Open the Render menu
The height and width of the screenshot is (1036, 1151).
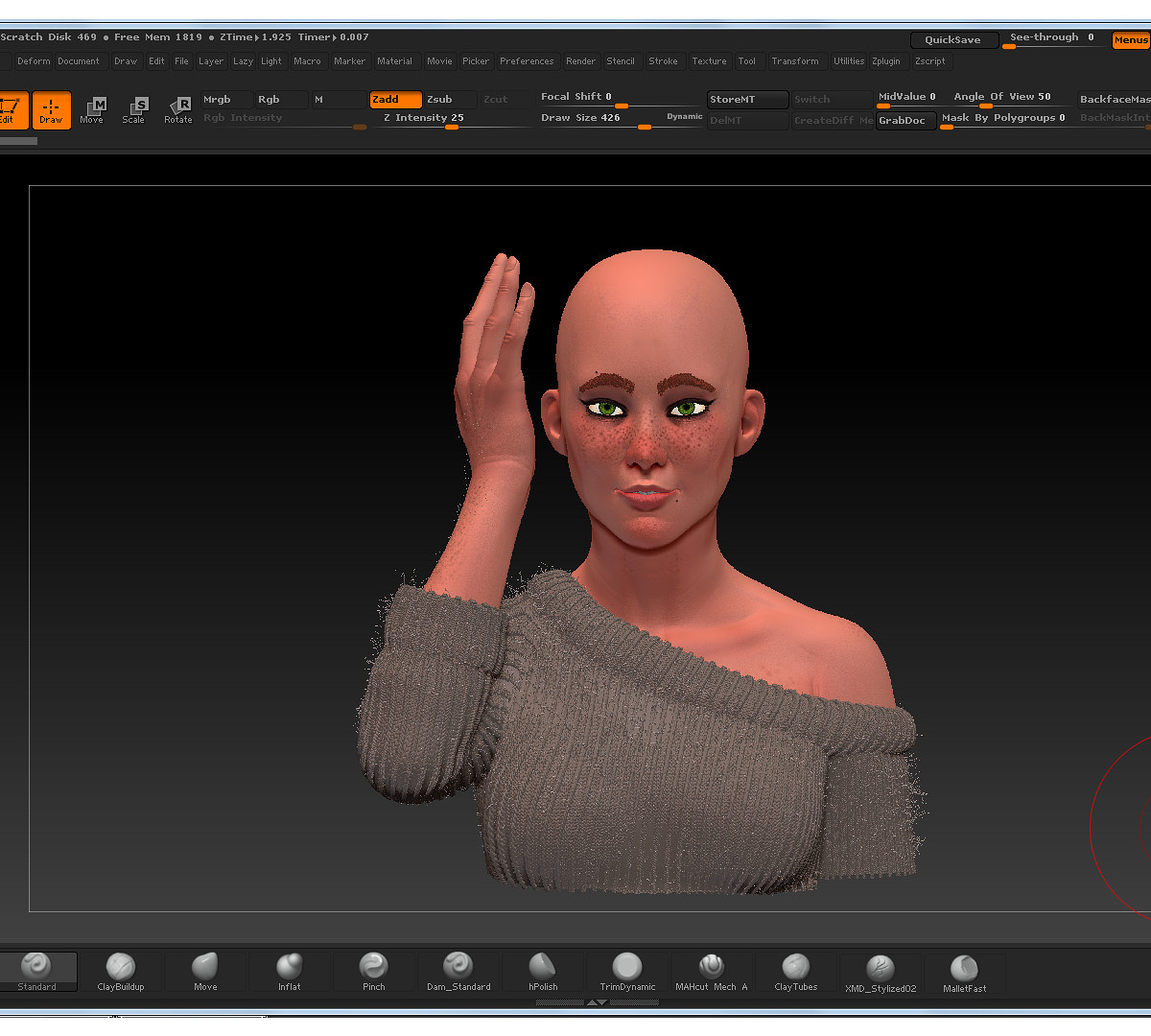pyautogui.click(x=581, y=61)
